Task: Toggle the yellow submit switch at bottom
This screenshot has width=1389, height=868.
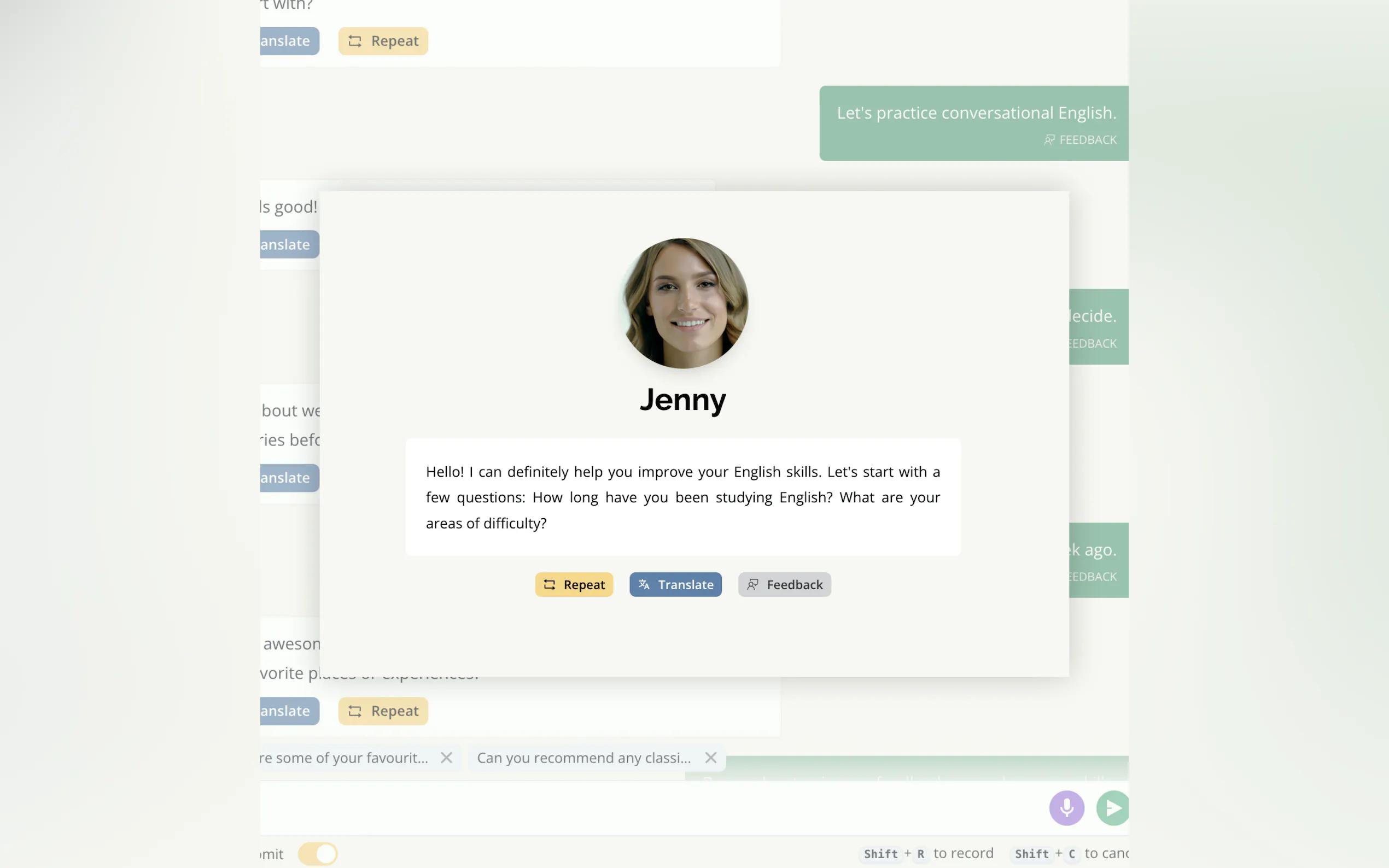Action: point(318,854)
